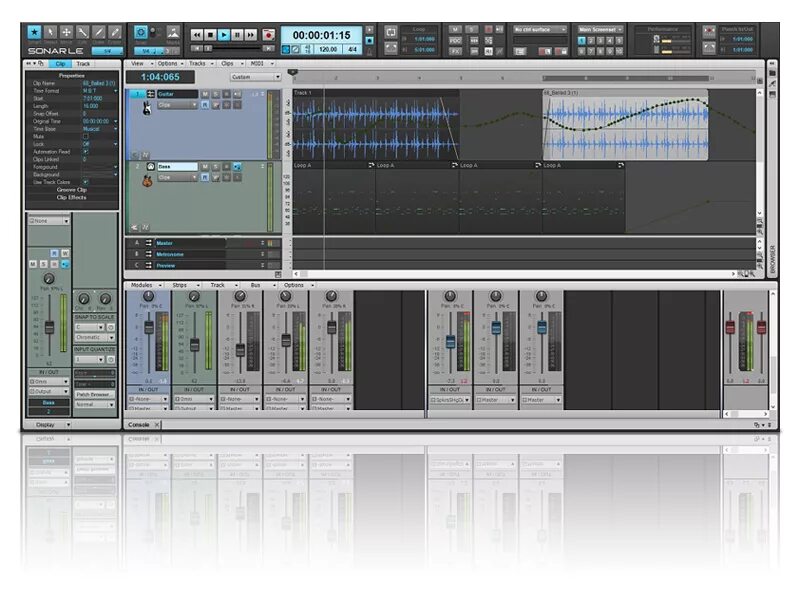Click the Record transport button
This screenshot has height=600, width=800.
click(x=268, y=35)
